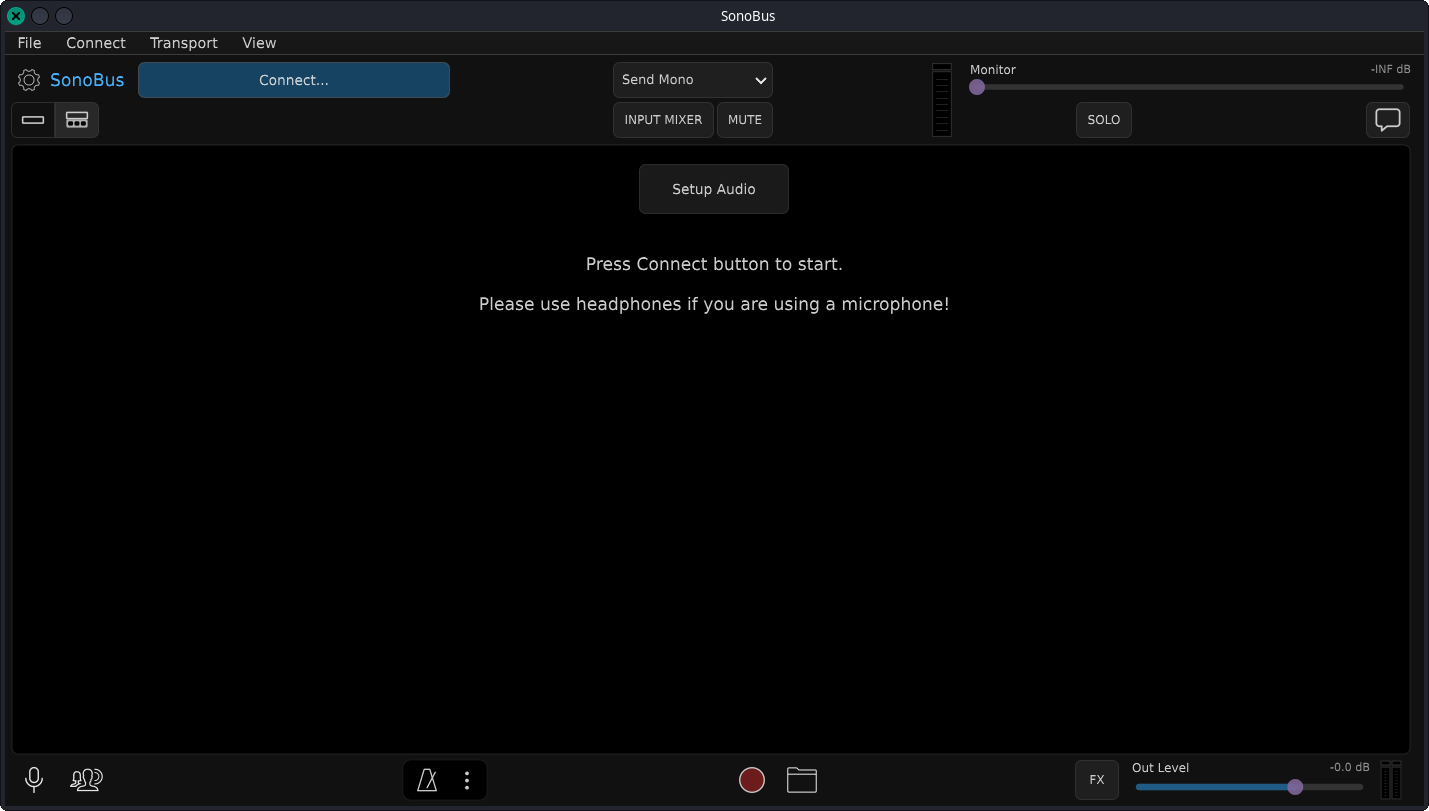Click the SonoBus title label
The width and height of the screenshot is (1429, 811).
[87, 80]
